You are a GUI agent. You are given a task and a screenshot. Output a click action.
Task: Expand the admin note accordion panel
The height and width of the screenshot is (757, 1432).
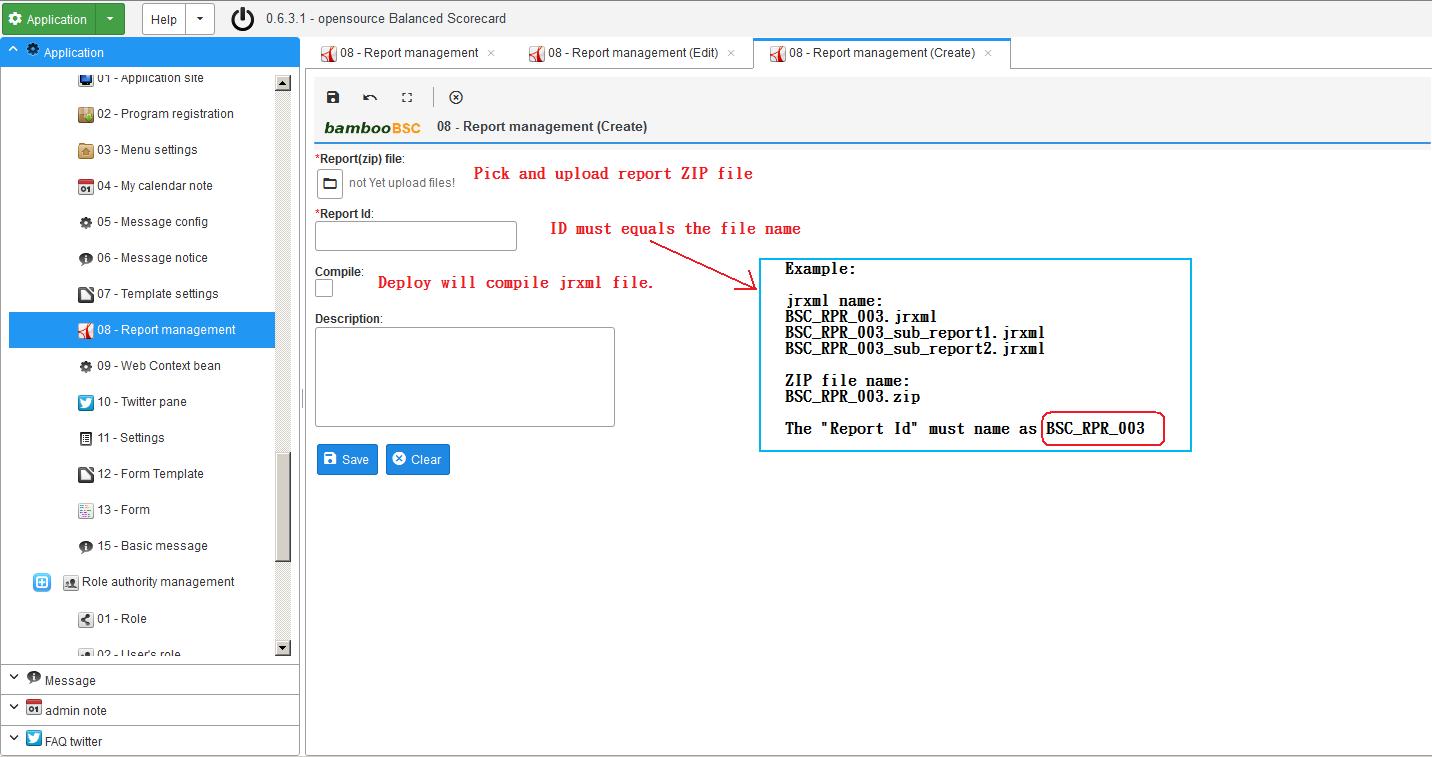point(150,710)
